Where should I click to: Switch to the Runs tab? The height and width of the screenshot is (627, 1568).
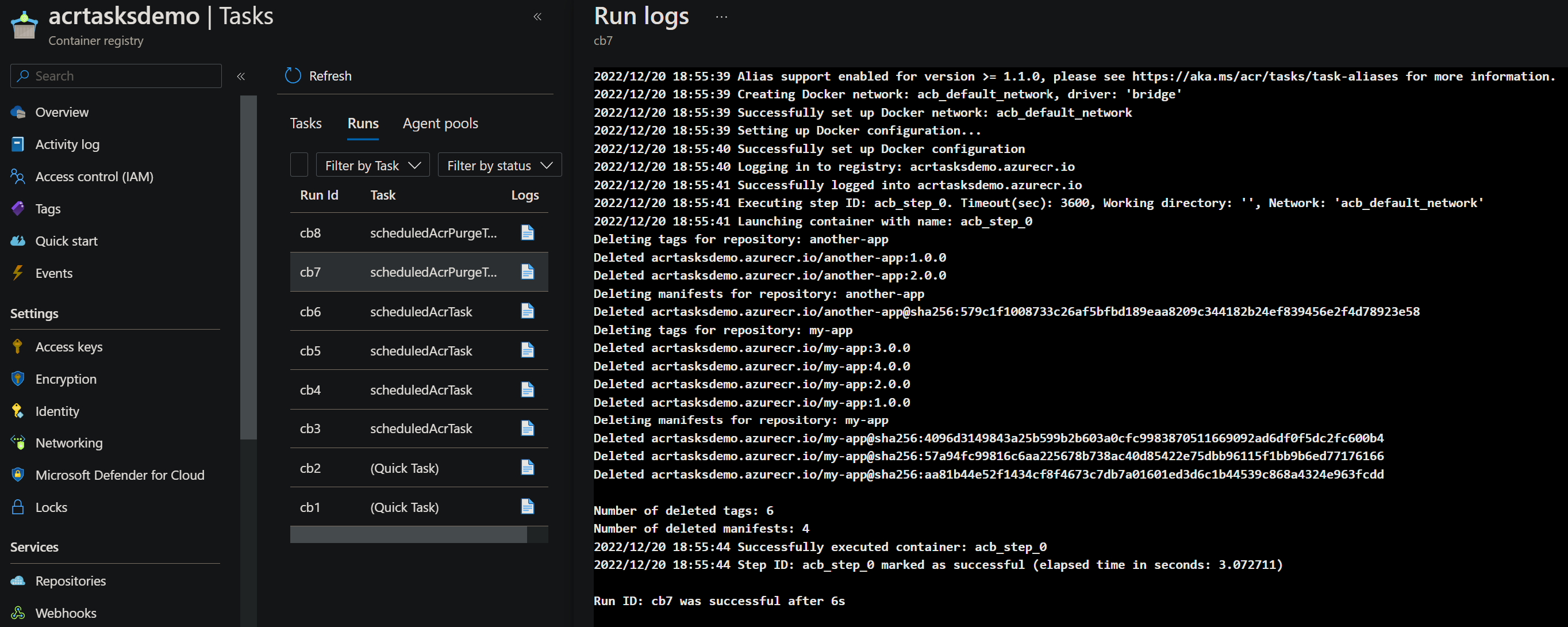pos(363,122)
